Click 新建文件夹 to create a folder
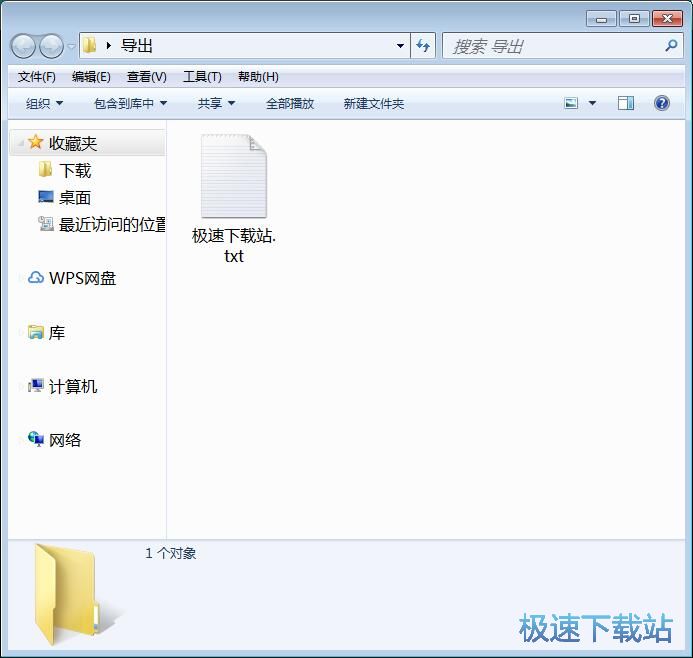693x658 pixels. (374, 103)
